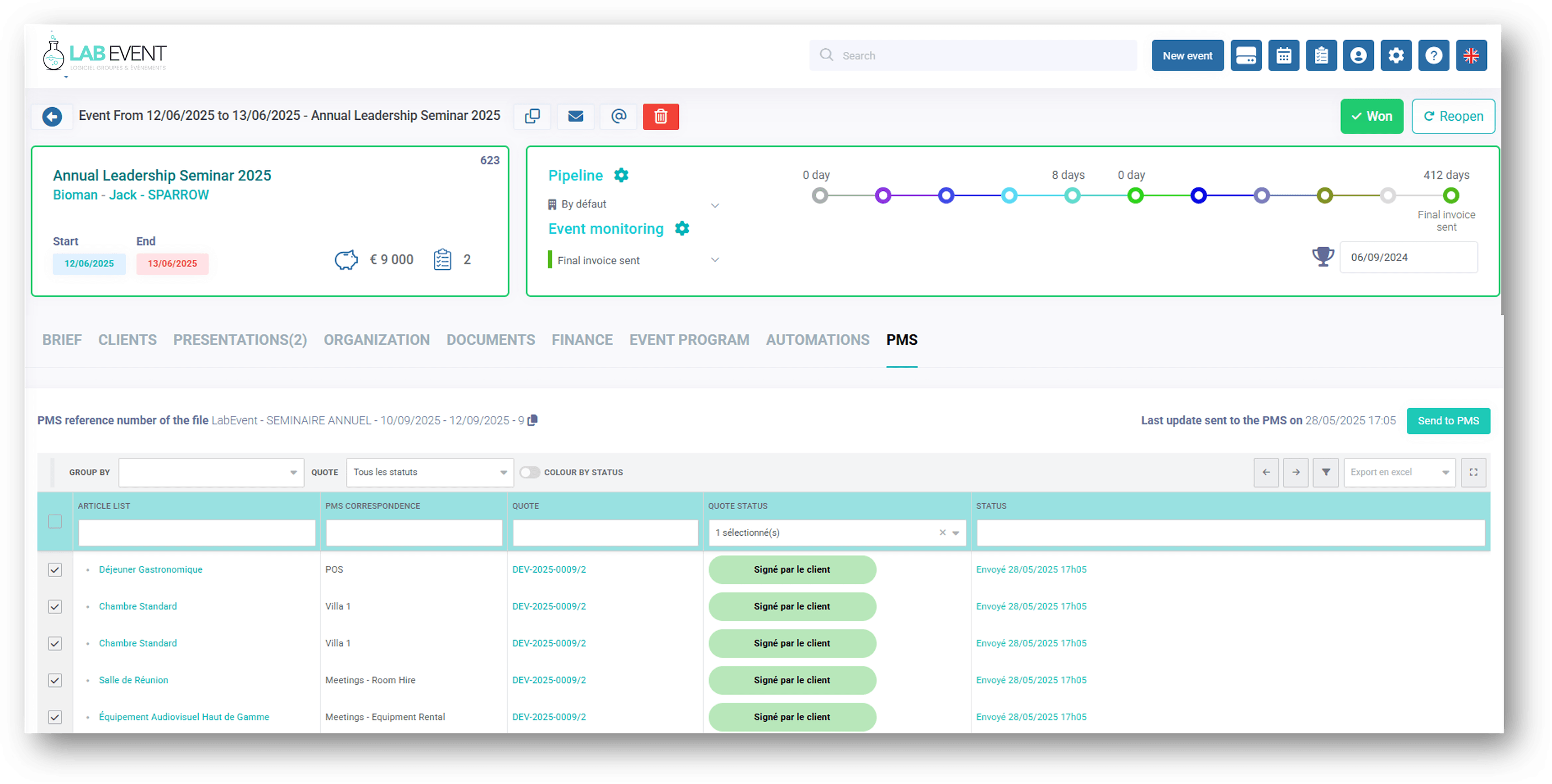The image size is (1552, 784).
Task: Click the envelope email icon
Action: 575,116
